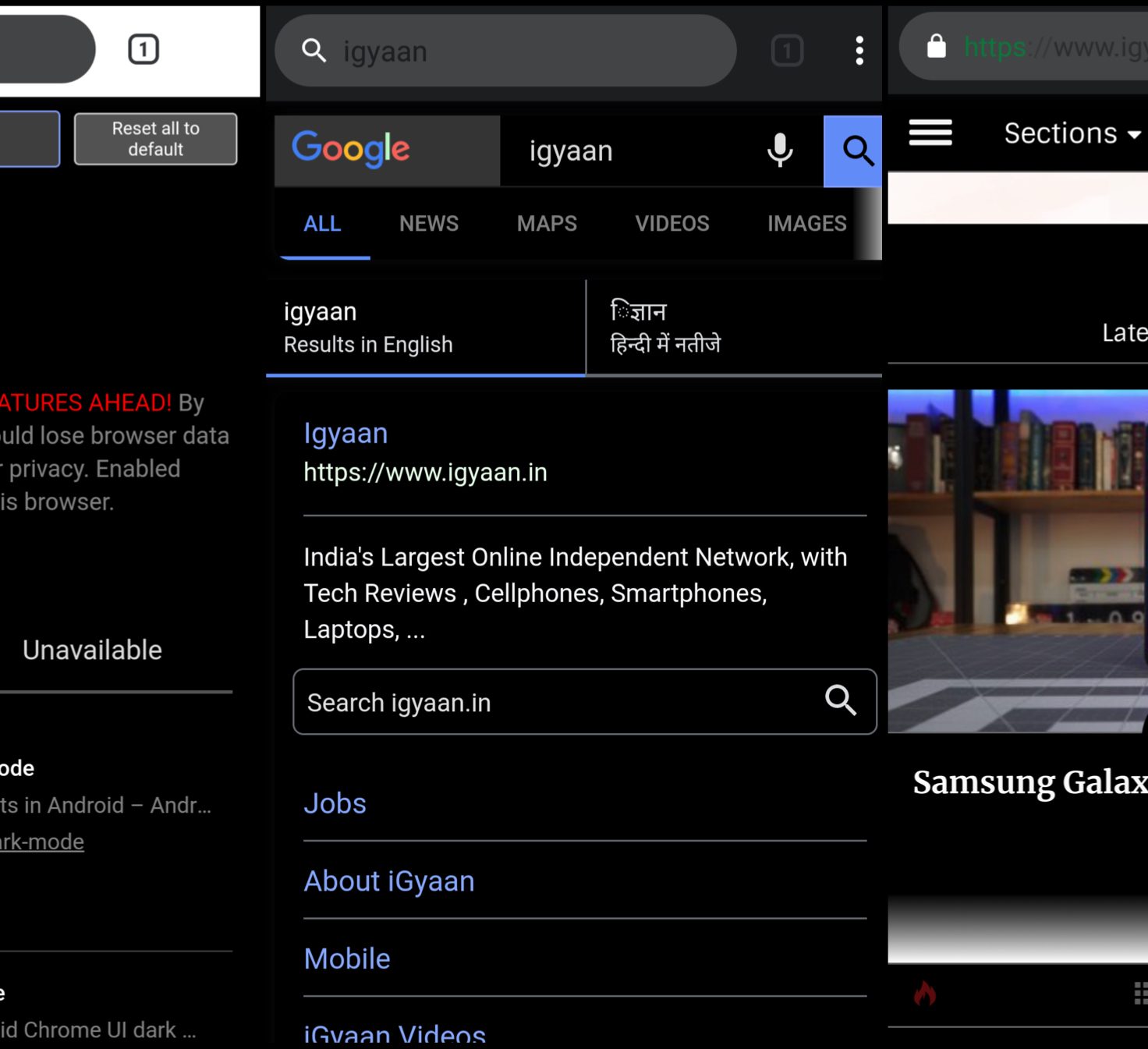Tap the red flame trending icon
The height and width of the screenshot is (1049, 1148).
(925, 994)
